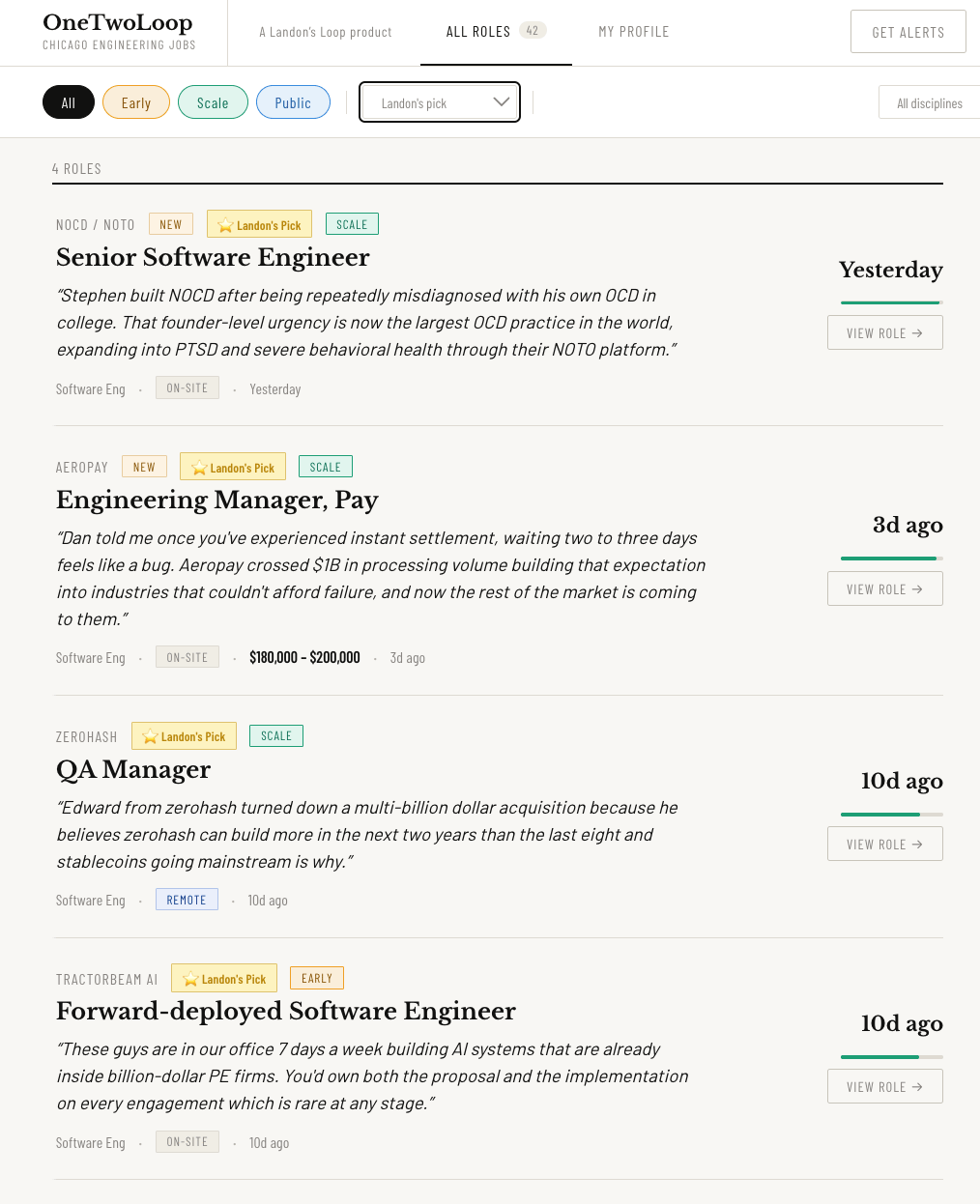The height and width of the screenshot is (1204, 980).
Task: Enable the Public stage filter
Action: 293,102
